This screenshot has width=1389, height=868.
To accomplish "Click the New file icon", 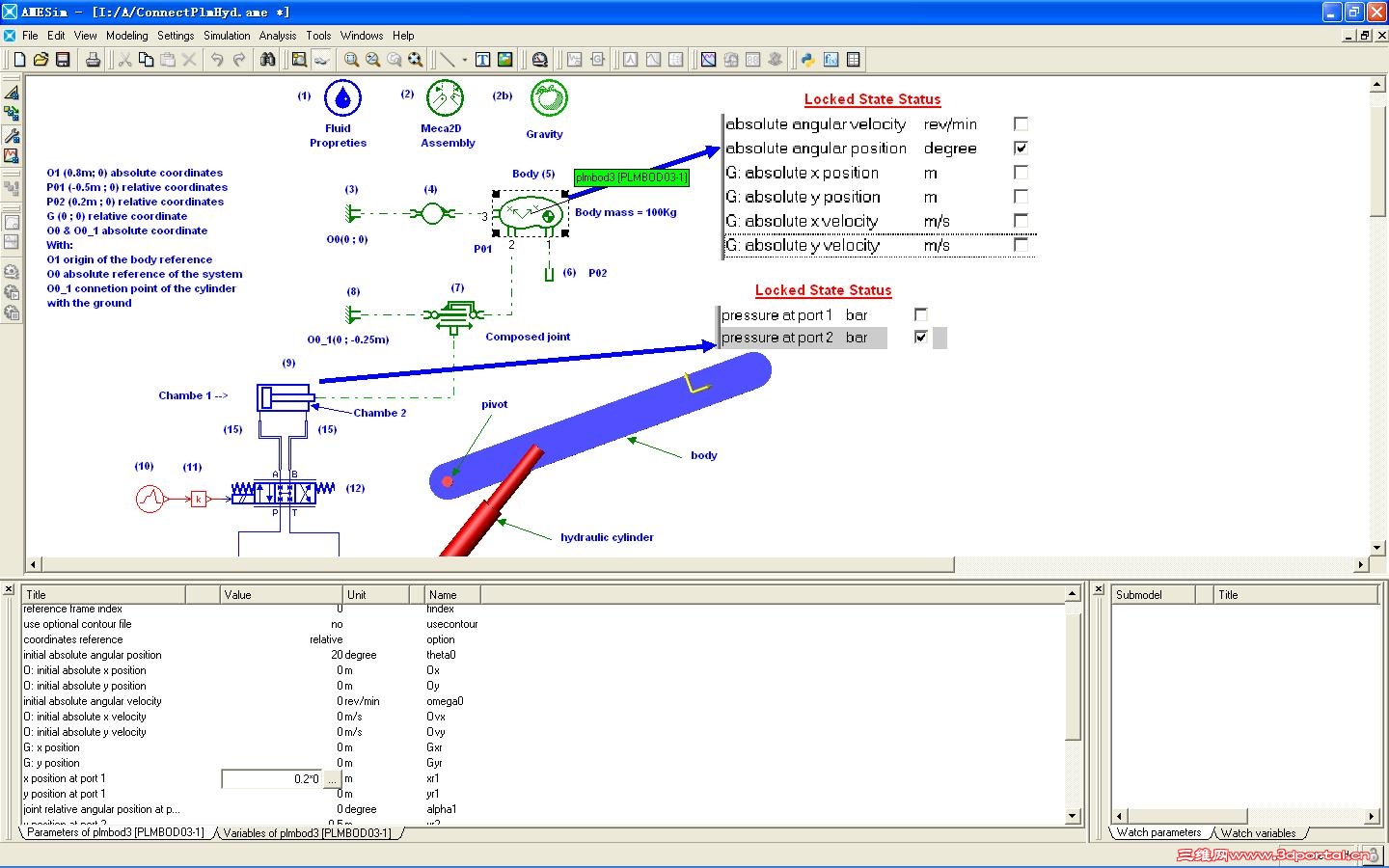I will point(19,60).
